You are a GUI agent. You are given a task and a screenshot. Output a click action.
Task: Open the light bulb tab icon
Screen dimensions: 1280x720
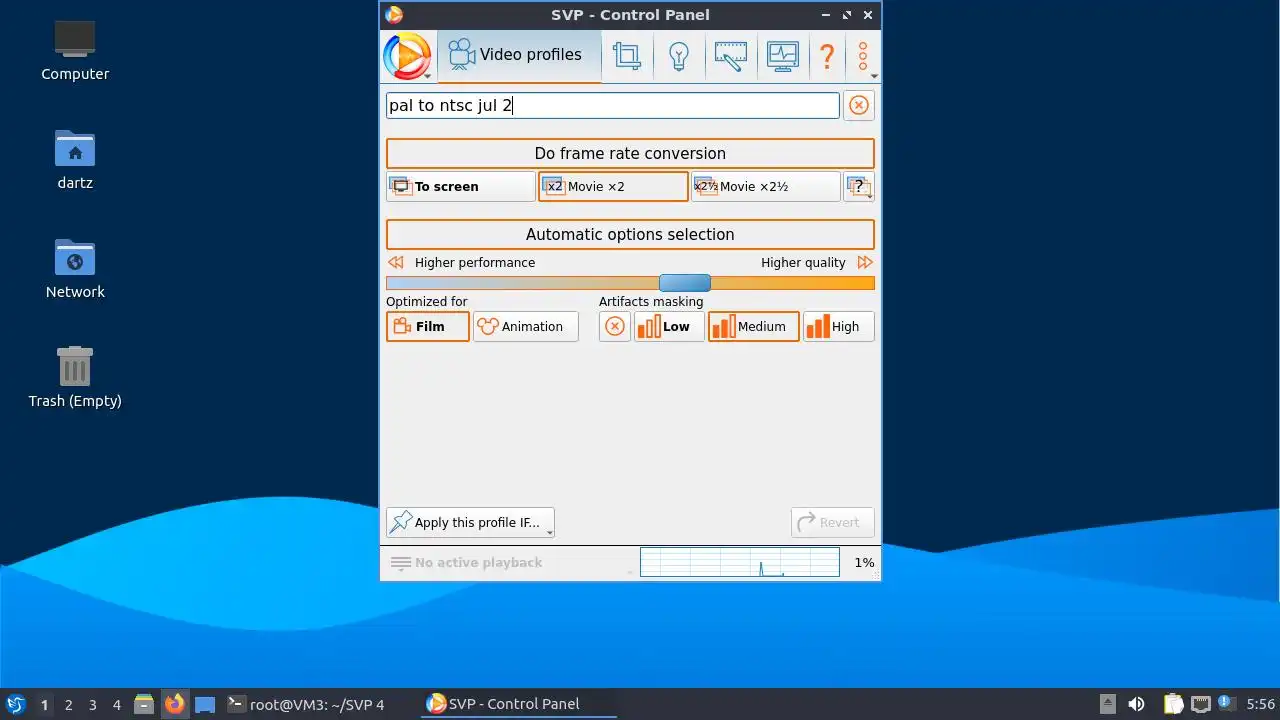tap(679, 55)
